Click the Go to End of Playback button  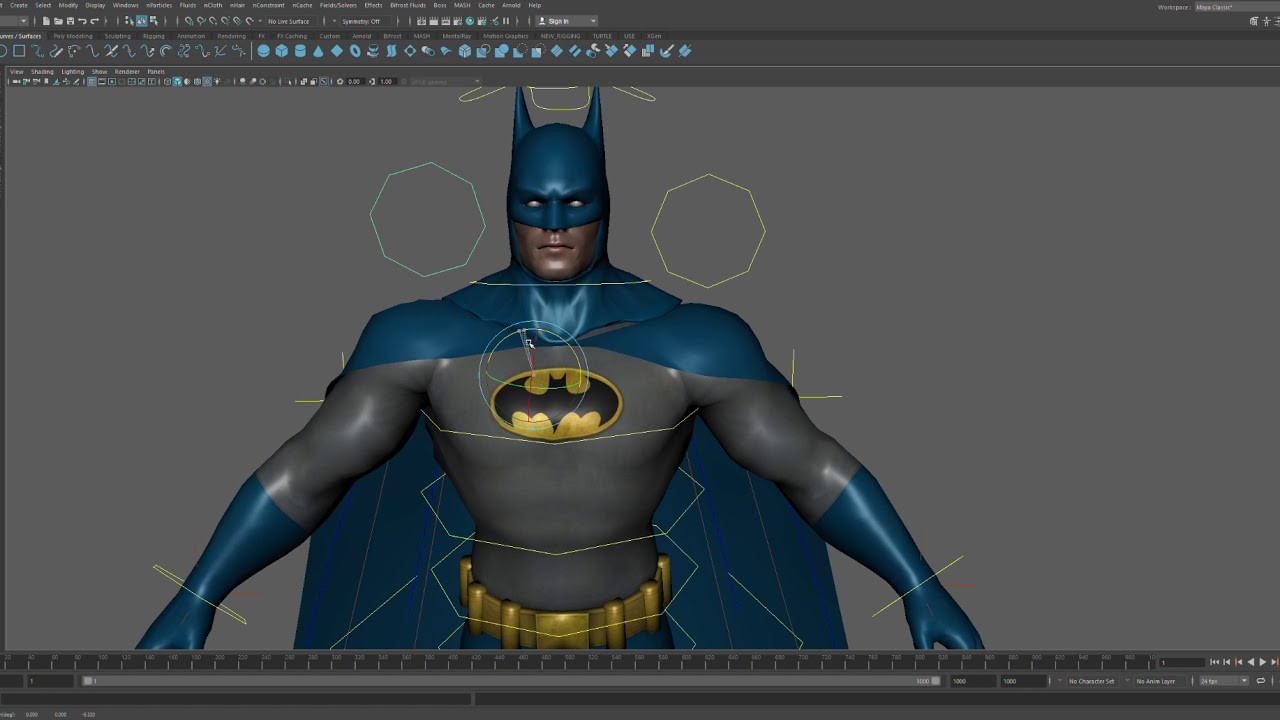coord(1275,662)
